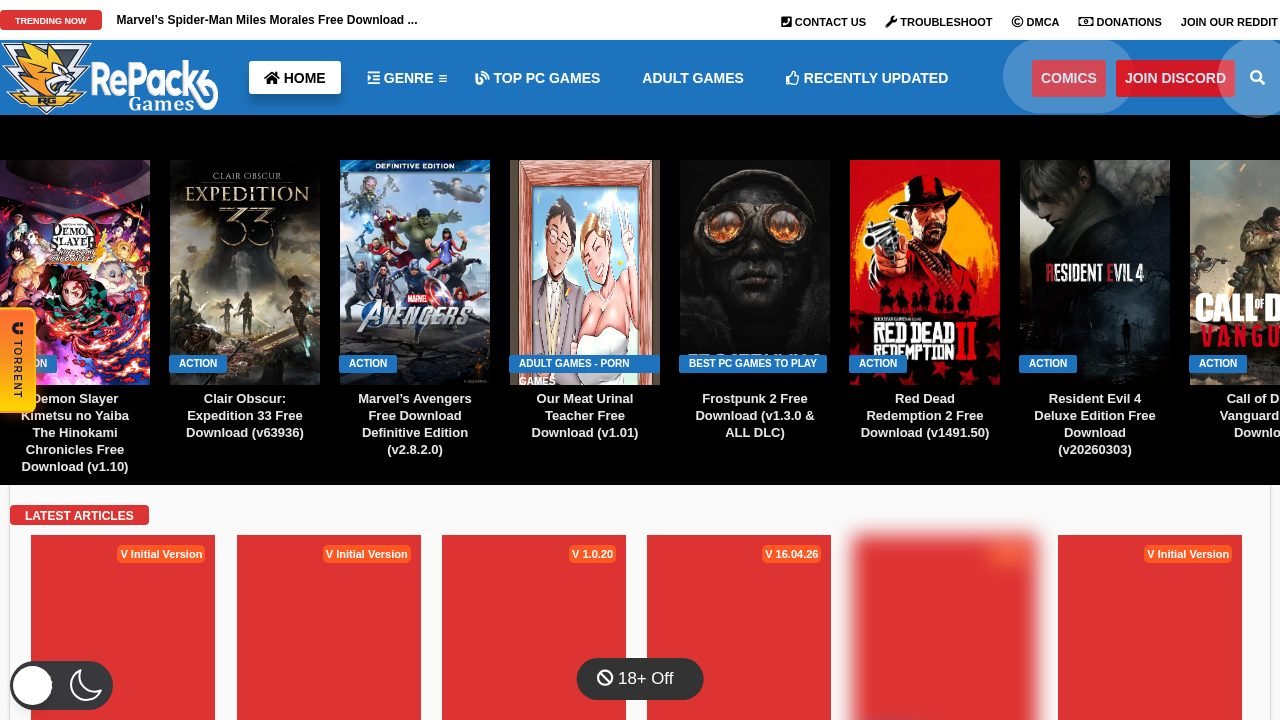Click the Comics button
1280x720 pixels.
1069,78
